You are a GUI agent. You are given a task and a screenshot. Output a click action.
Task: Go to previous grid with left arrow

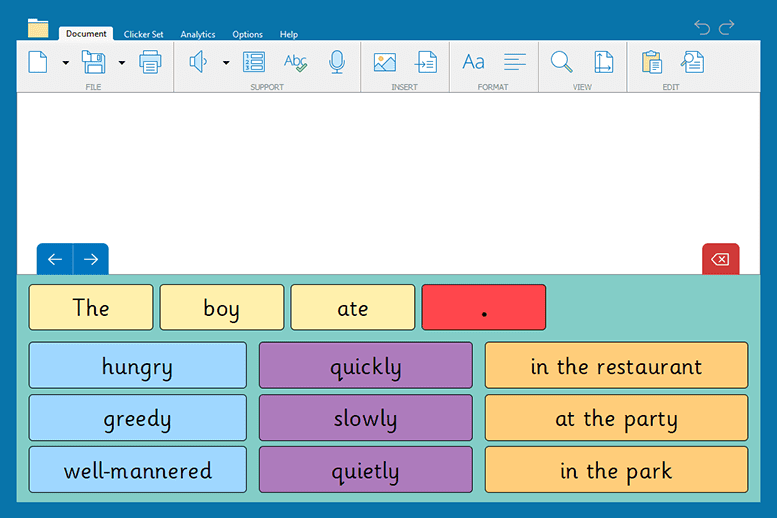(x=55, y=259)
